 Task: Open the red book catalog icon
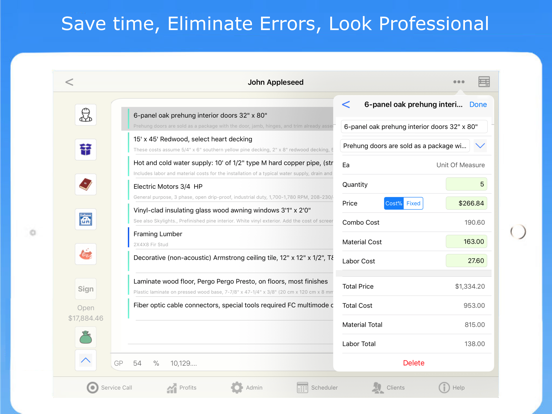(x=86, y=184)
